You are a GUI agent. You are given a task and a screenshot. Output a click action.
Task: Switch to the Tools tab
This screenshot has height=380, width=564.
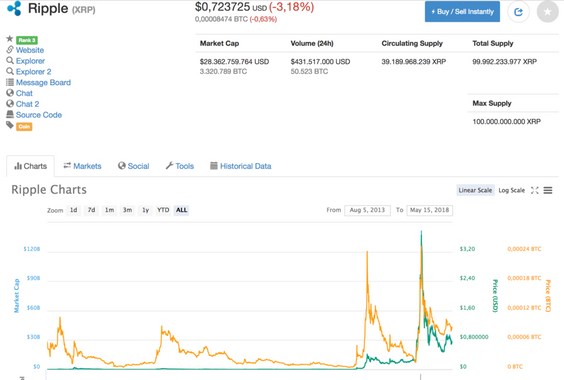point(179,166)
